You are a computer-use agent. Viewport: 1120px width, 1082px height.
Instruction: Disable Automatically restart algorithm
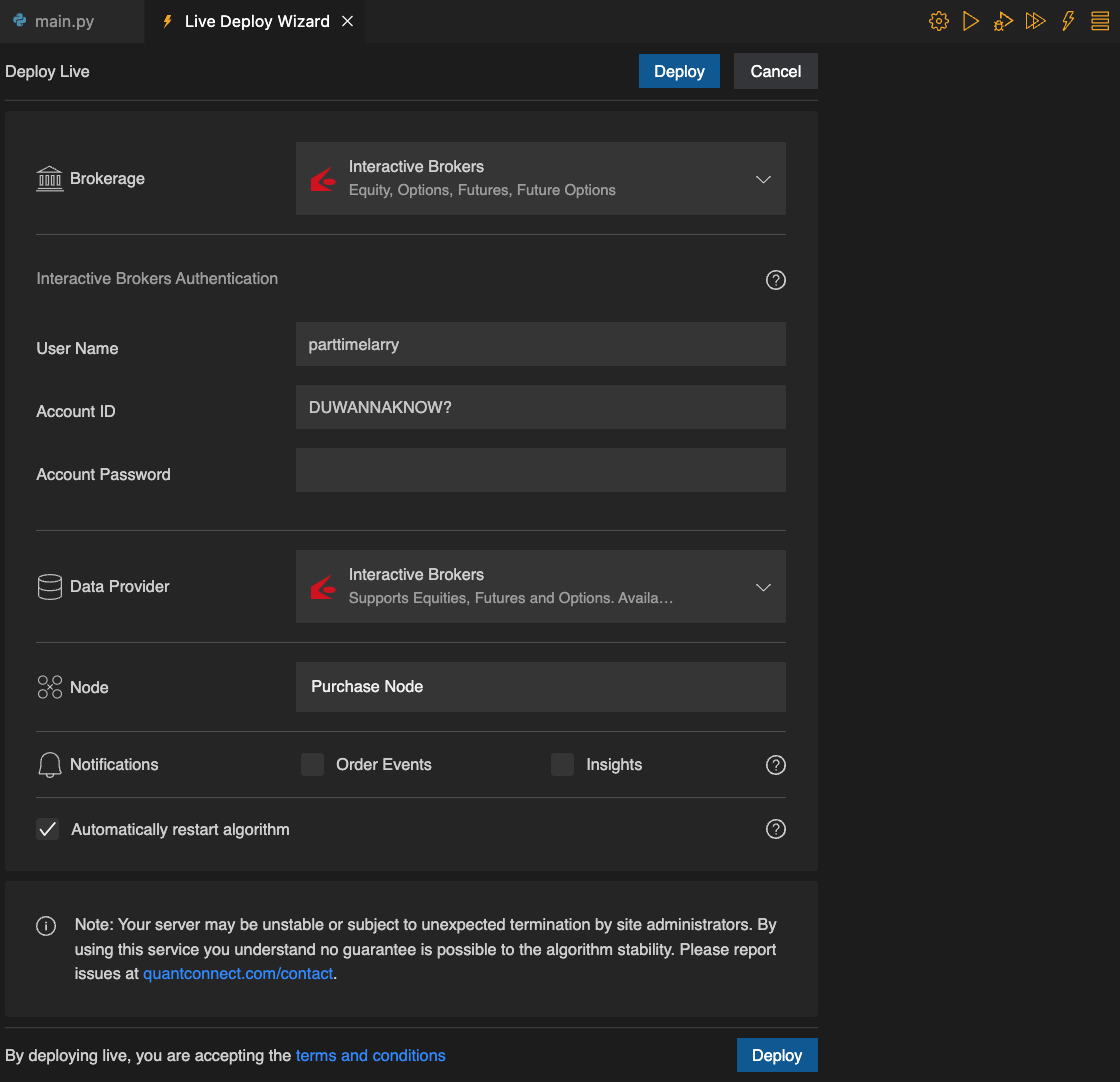[x=47, y=829]
